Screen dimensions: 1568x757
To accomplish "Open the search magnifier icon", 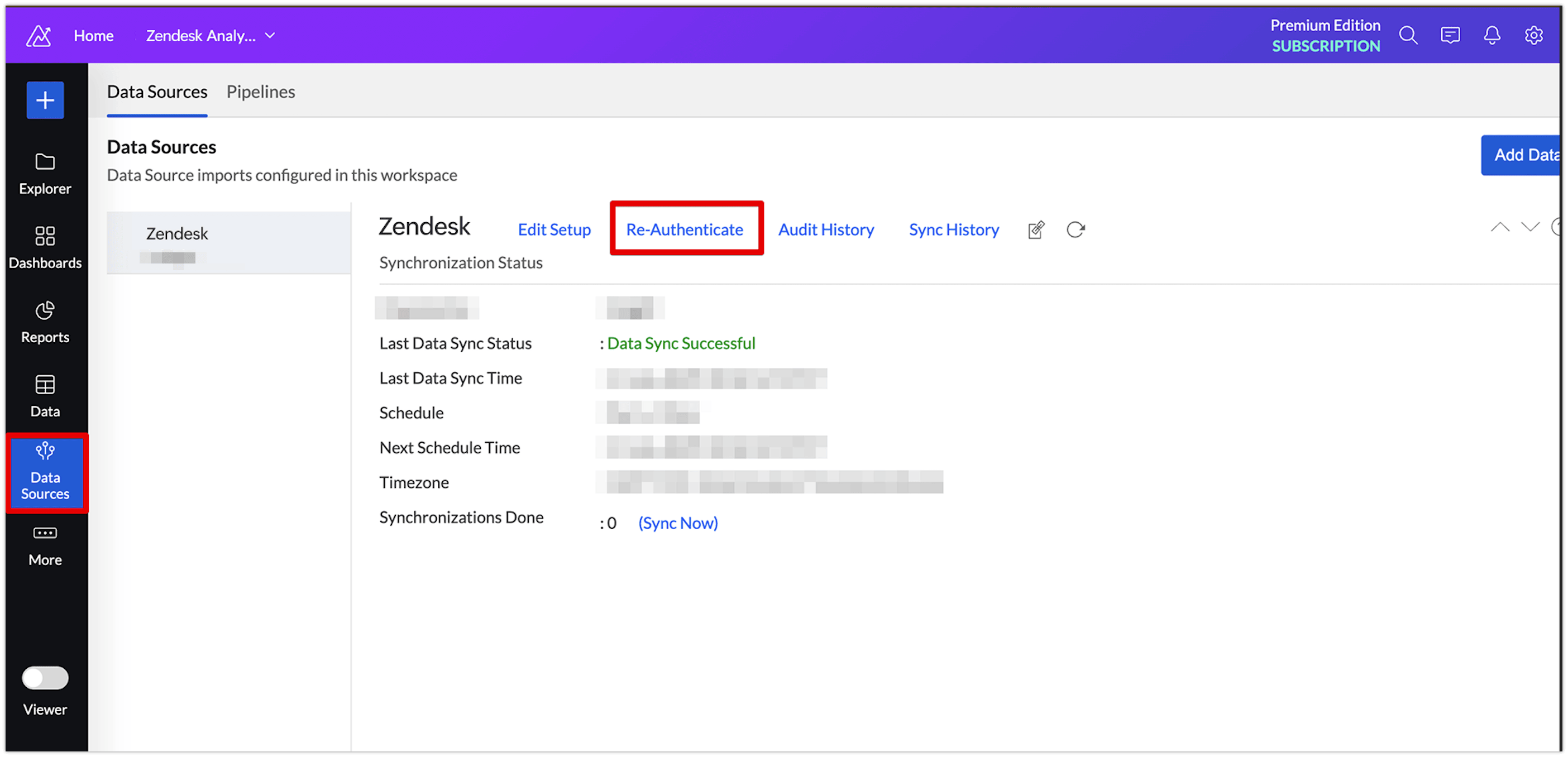I will tap(1408, 35).
